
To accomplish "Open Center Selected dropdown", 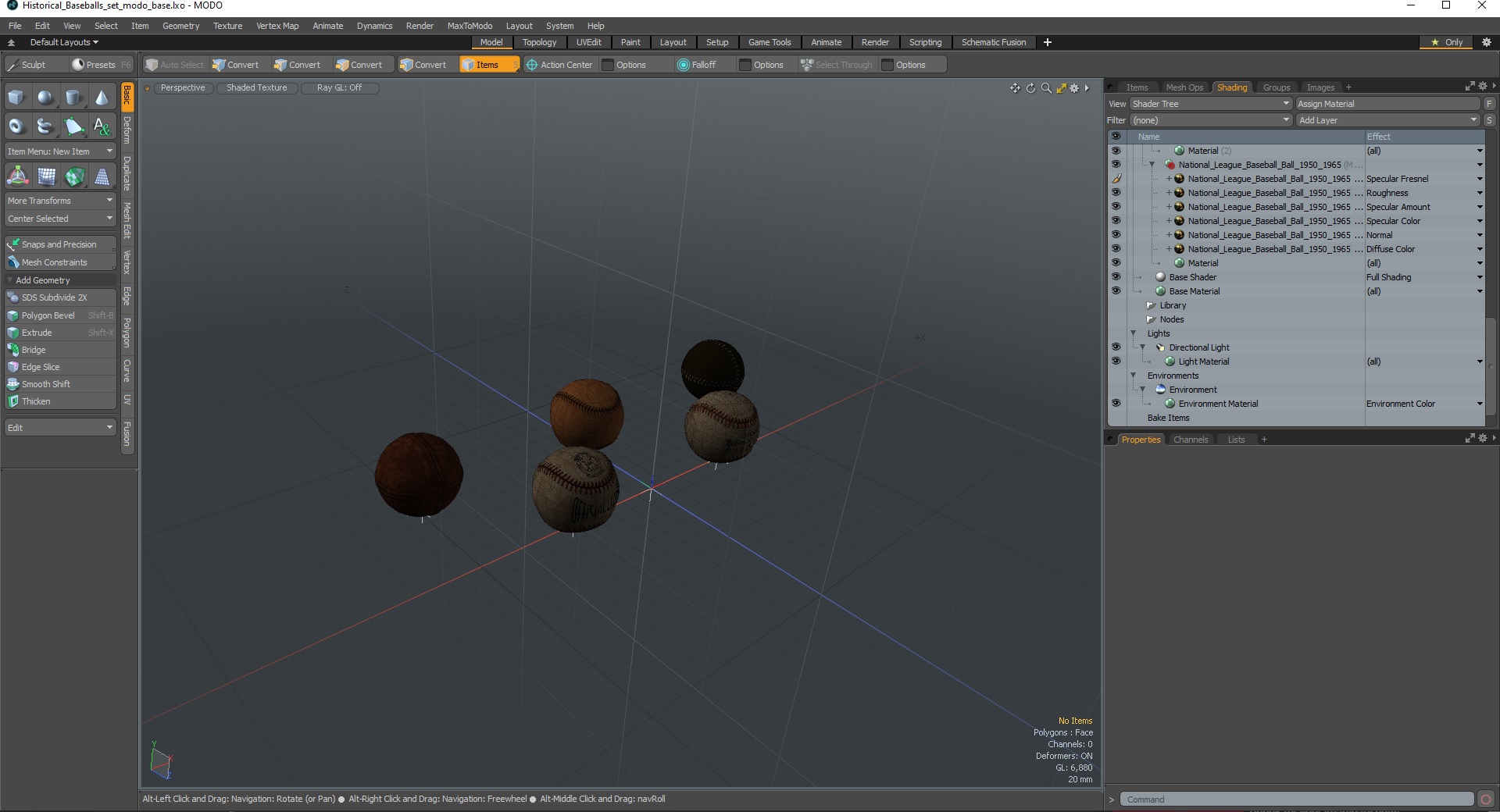I will pyautogui.click(x=60, y=219).
